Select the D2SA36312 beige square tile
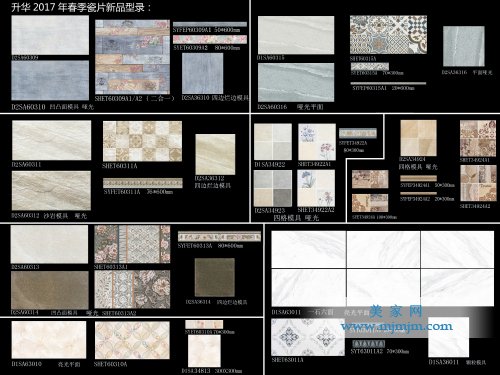The height and width of the screenshot is (375, 500). click(215, 154)
